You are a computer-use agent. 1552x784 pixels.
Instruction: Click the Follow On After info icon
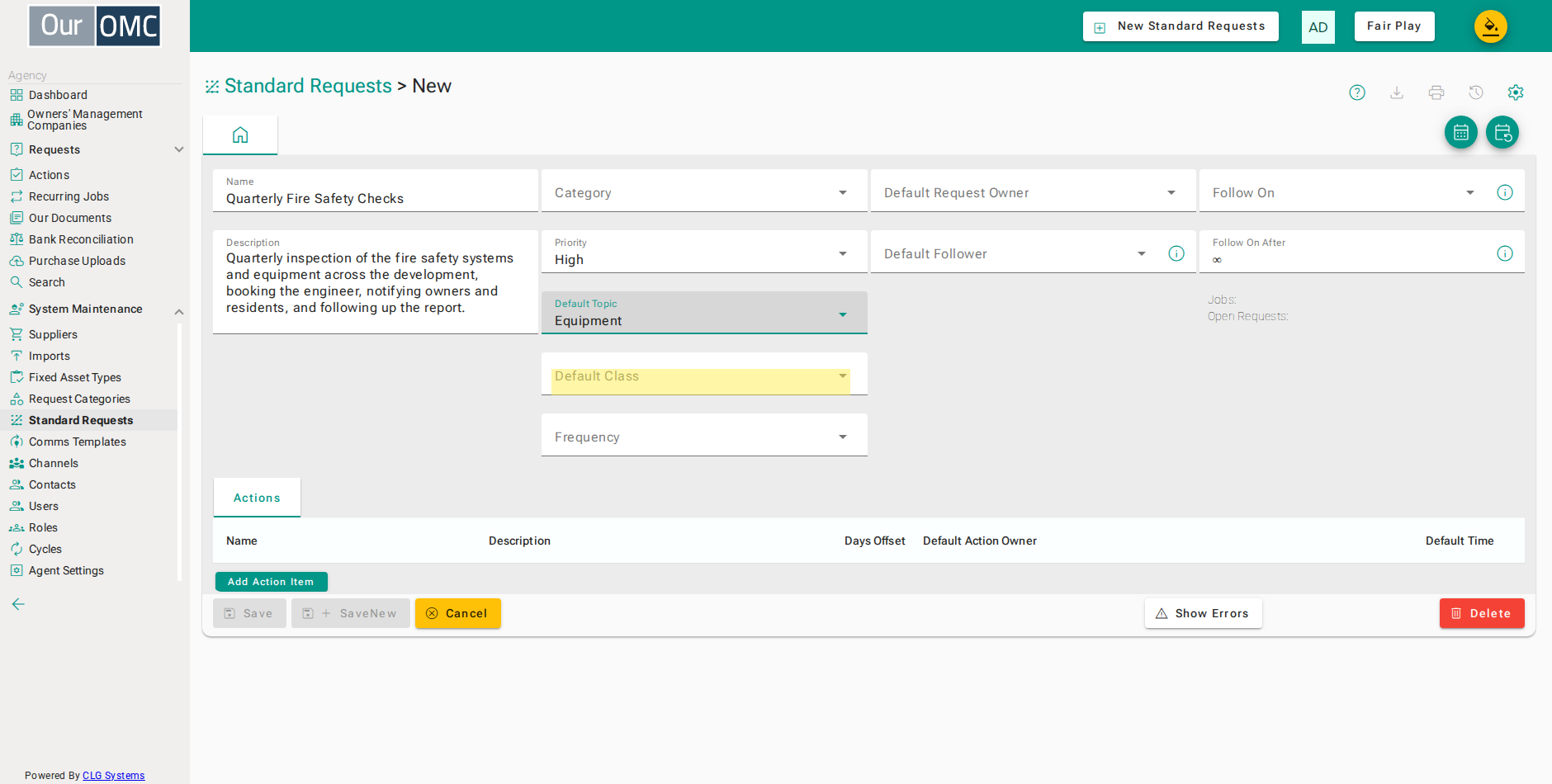1505,253
